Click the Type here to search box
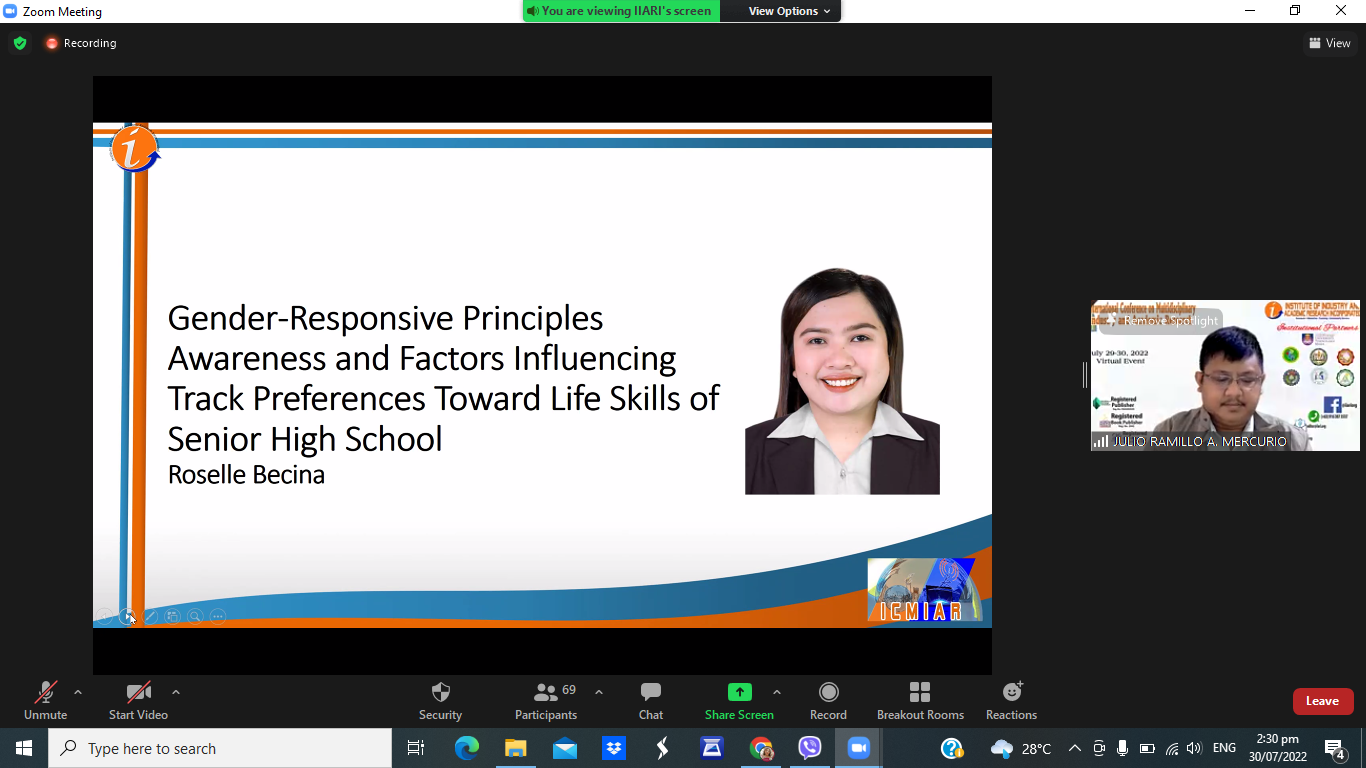The width and height of the screenshot is (1366, 768). tap(220, 748)
